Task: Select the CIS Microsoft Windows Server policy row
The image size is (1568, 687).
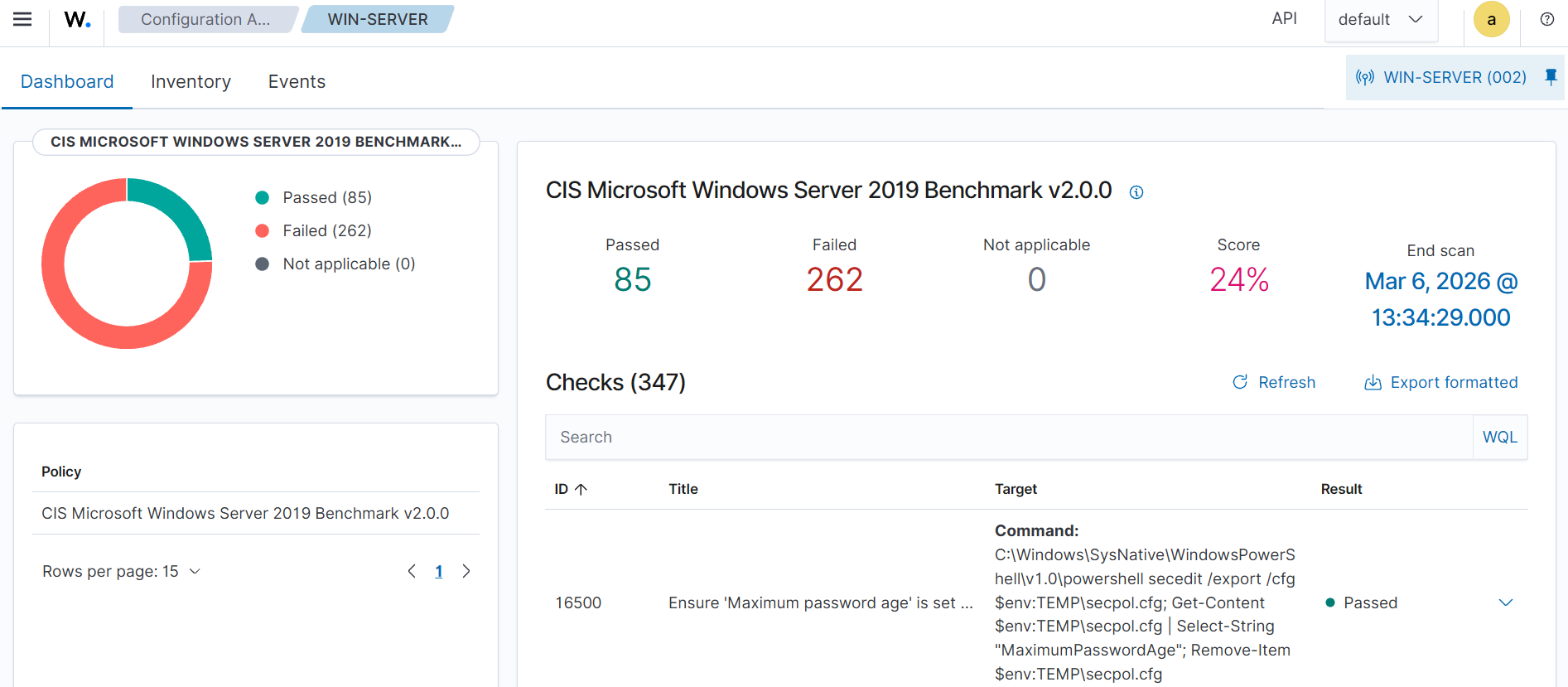Action: pyautogui.click(x=256, y=513)
